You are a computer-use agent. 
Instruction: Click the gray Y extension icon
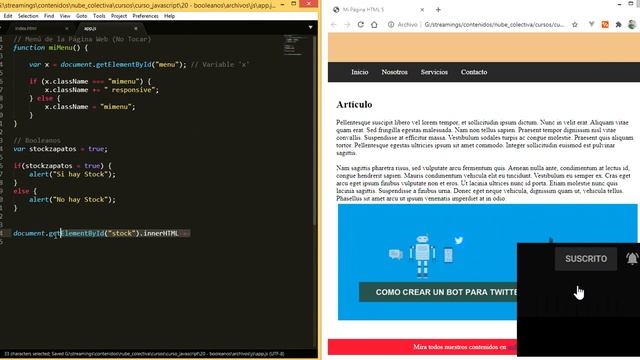click(x=591, y=24)
